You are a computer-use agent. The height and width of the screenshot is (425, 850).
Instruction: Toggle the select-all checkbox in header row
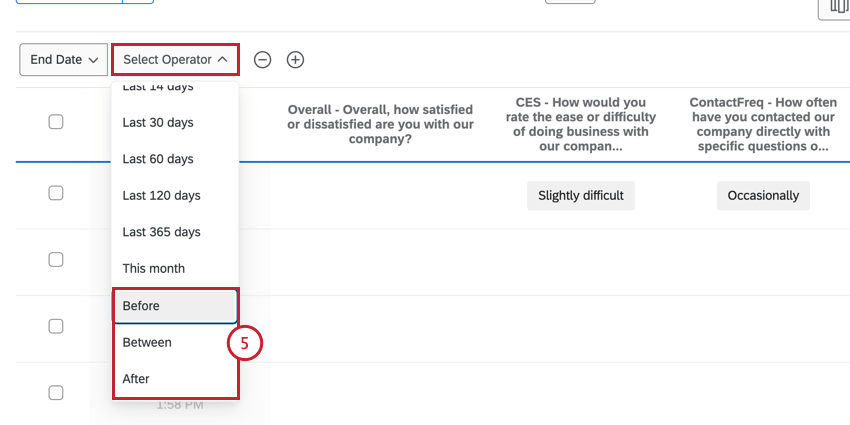point(56,122)
